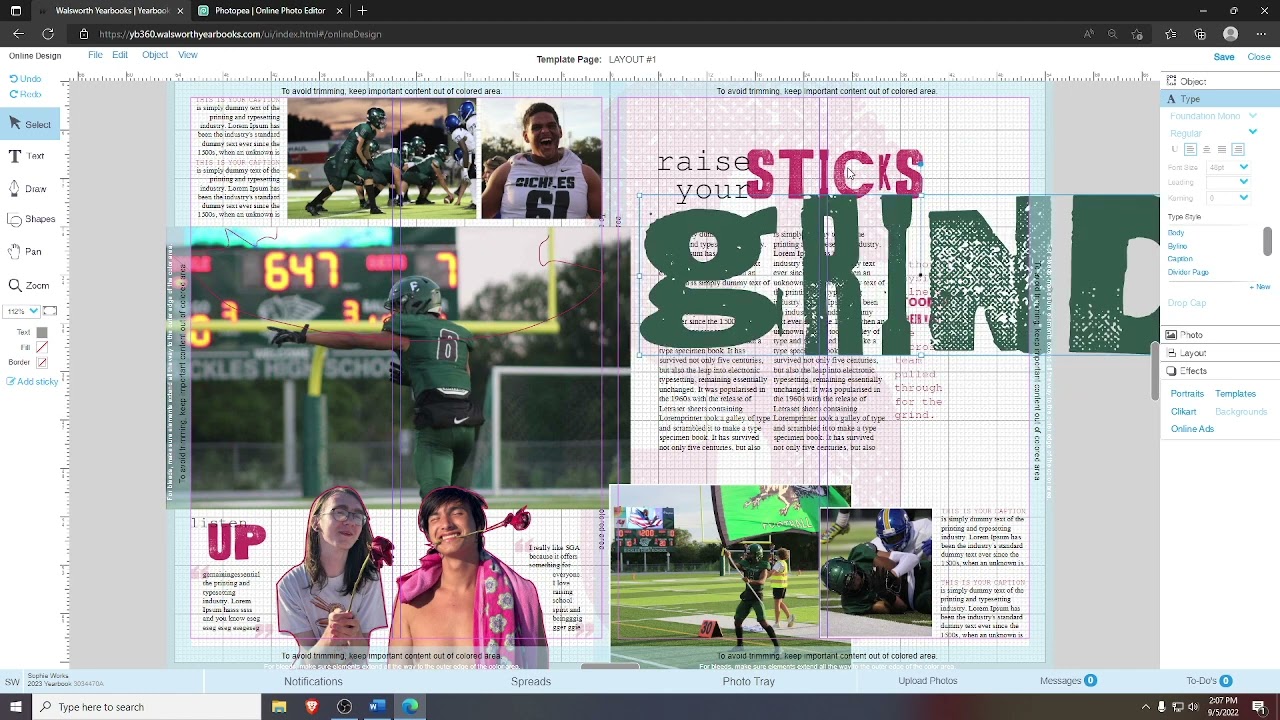Image resolution: width=1280 pixels, height=720 pixels.
Task: Click the Undo arrow
Action: [25, 78]
